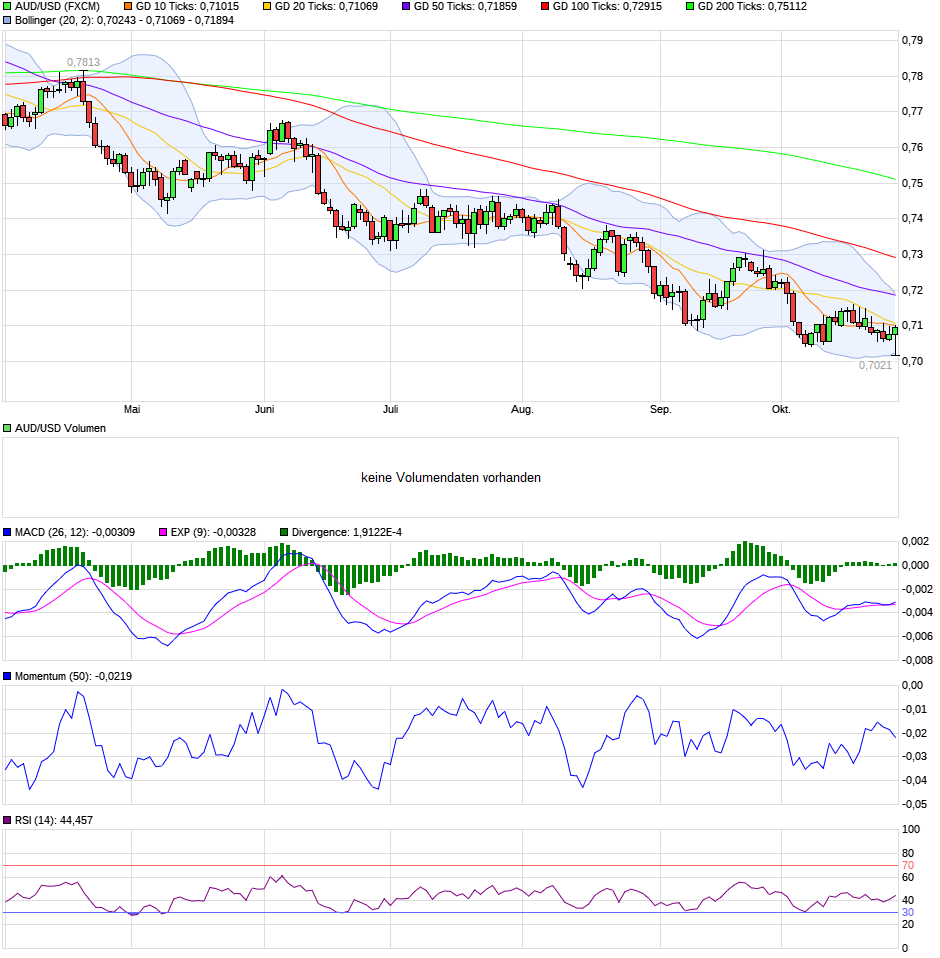Click the green AUD/USD (FXCM) legend swatch

click(x=7, y=7)
